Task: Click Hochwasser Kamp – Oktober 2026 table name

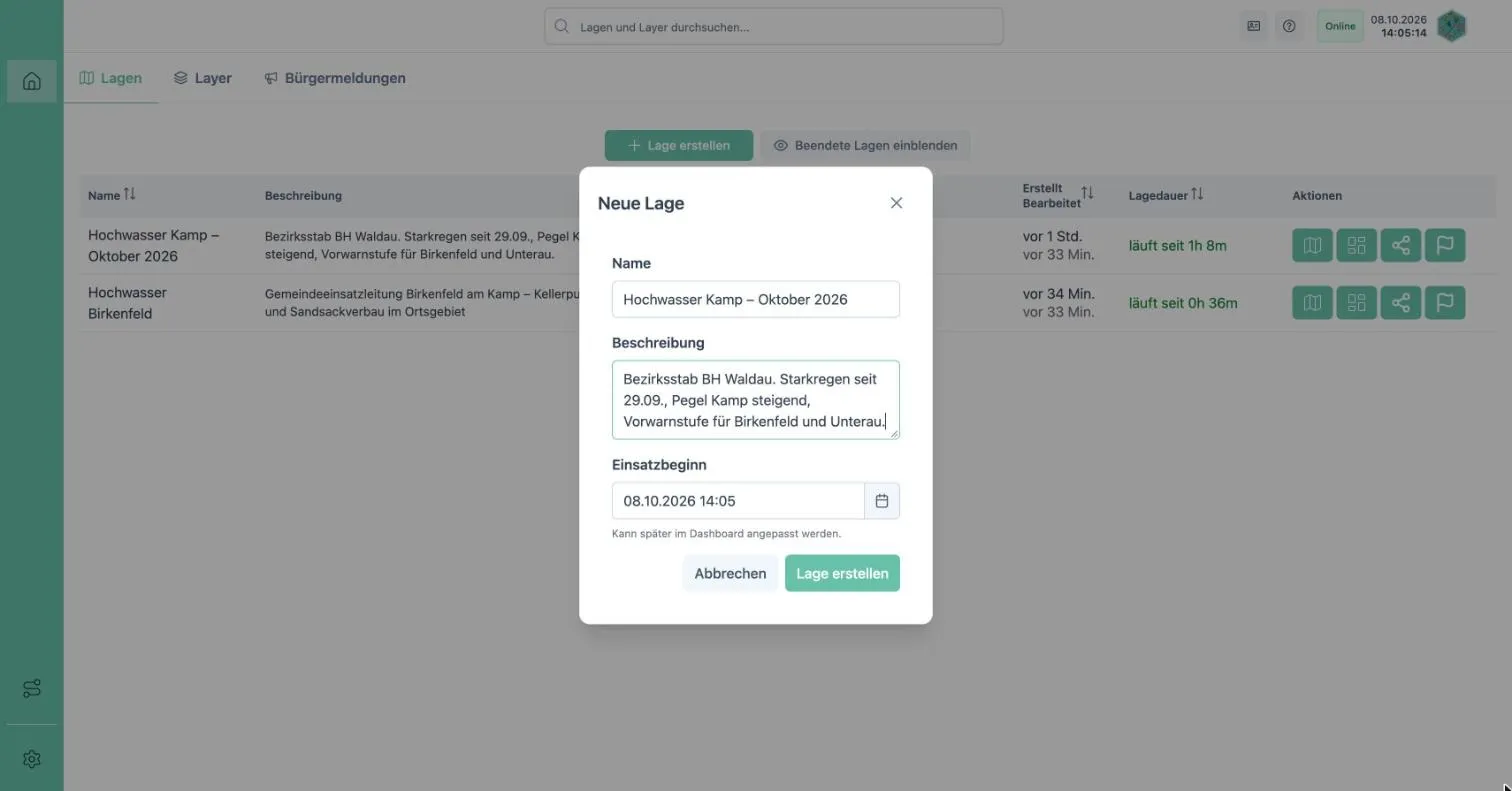Action: (x=153, y=245)
